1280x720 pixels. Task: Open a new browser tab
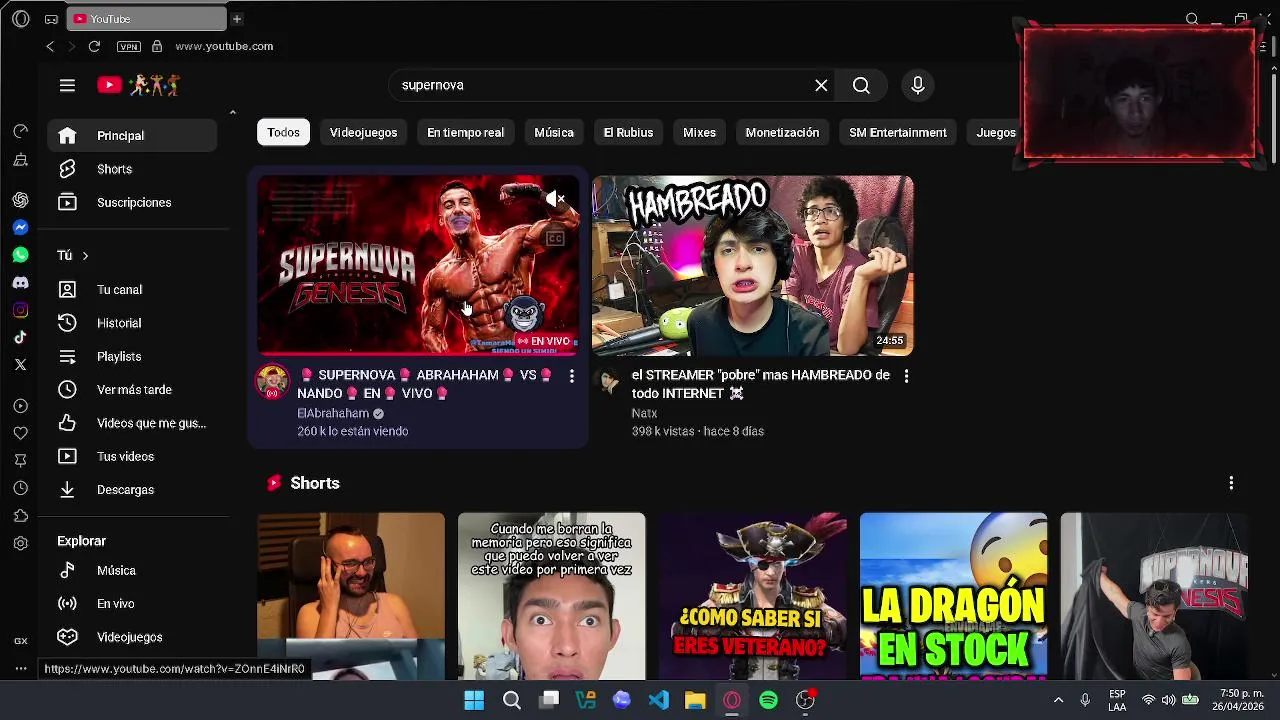coord(237,19)
